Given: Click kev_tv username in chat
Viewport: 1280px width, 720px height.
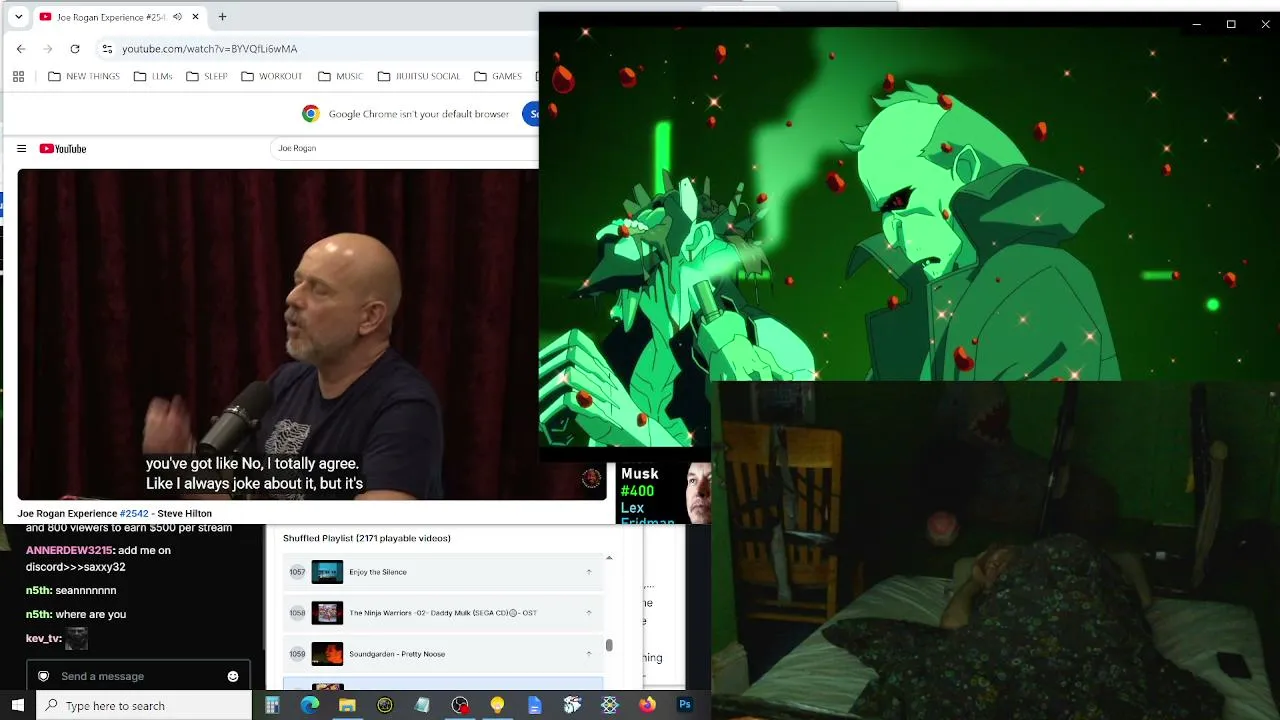Looking at the screenshot, I should pos(43,638).
